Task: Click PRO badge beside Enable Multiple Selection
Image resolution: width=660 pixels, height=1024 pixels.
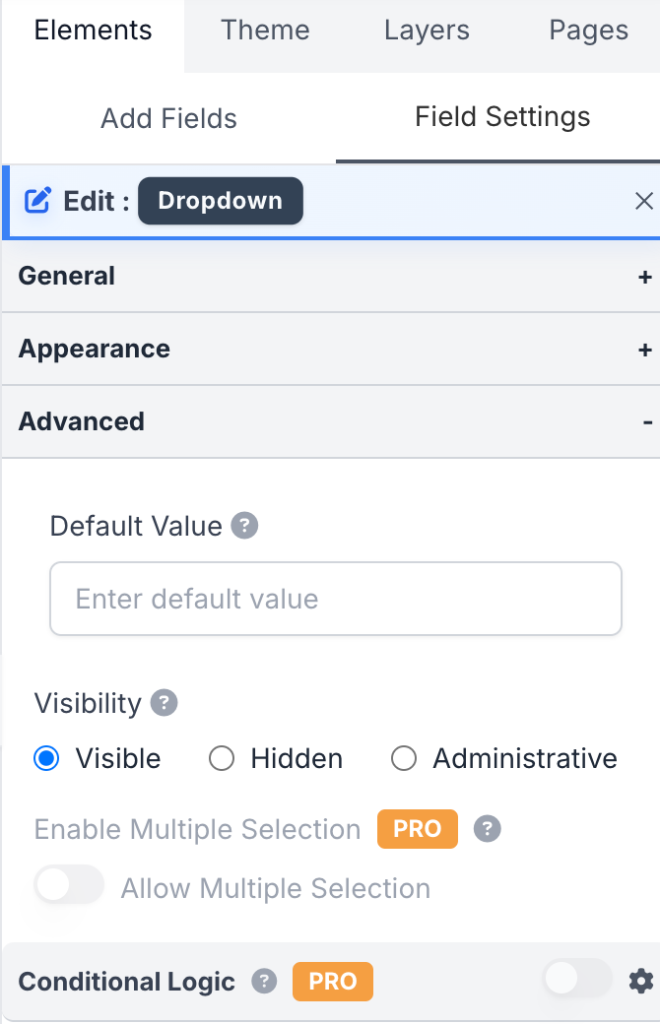Action: 417,829
